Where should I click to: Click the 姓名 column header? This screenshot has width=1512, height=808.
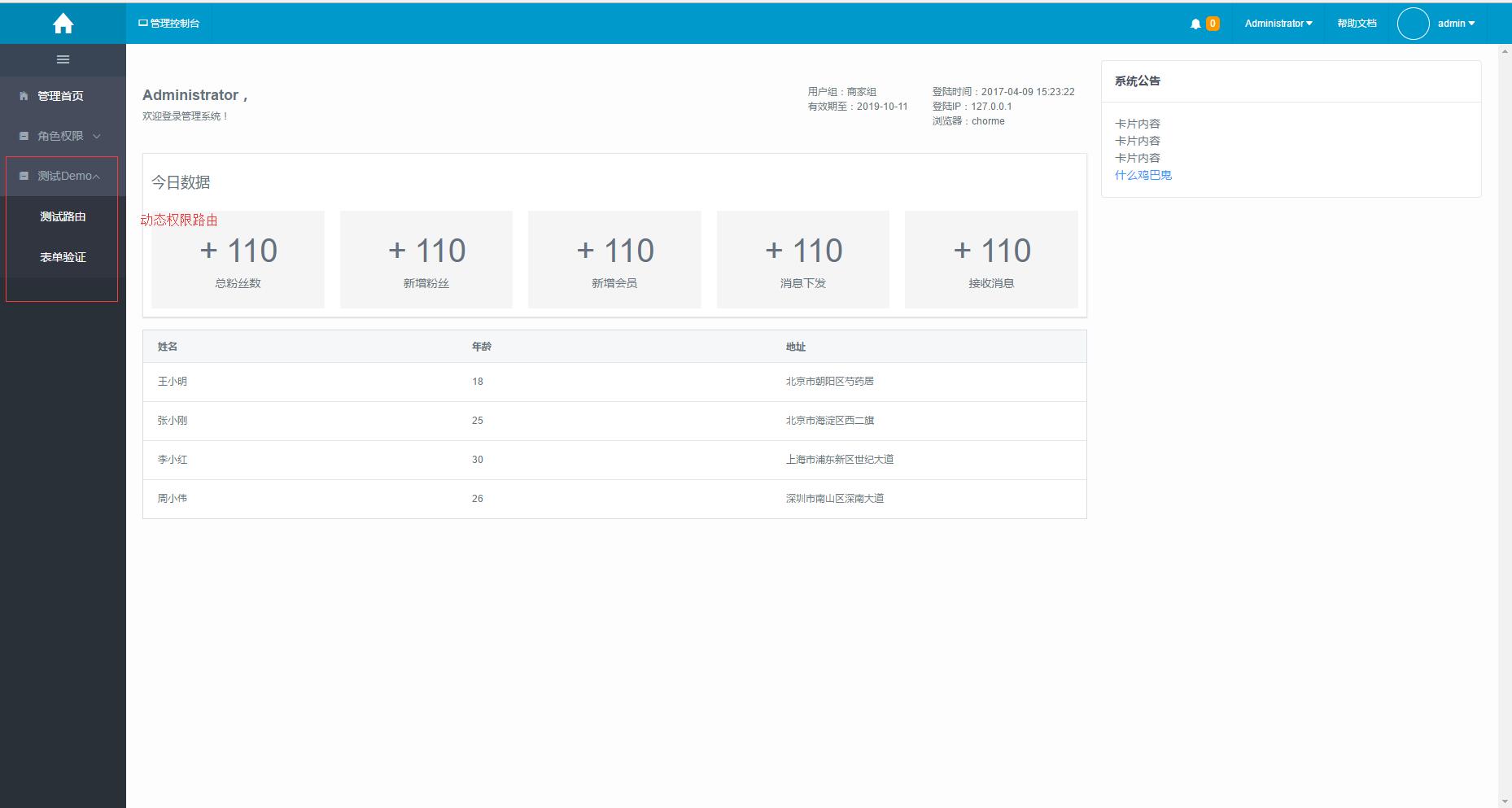pos(168,347)
